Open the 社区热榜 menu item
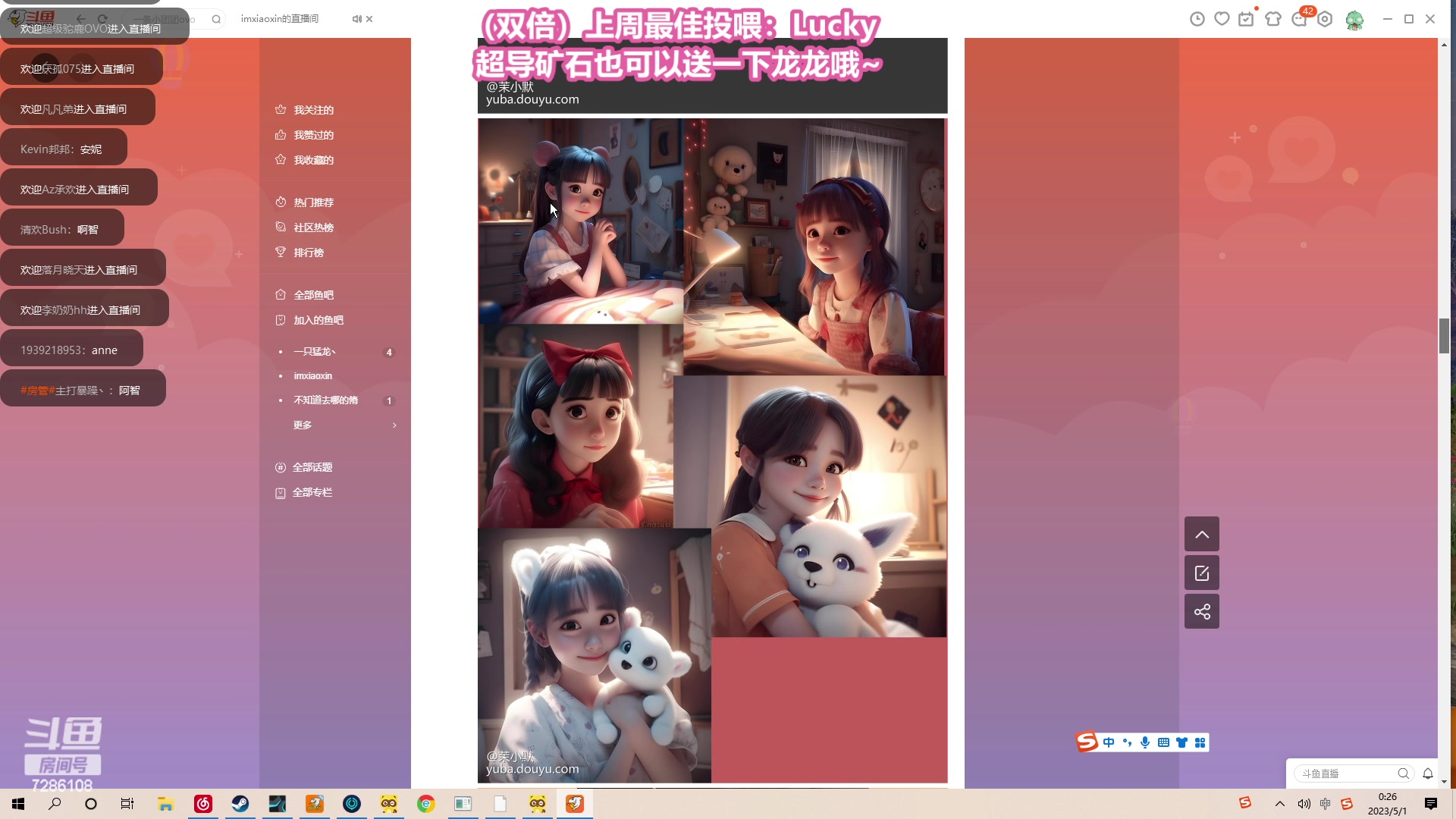Image resolution: width=1456 pixels, height=819 pixels. pos(314,227)
